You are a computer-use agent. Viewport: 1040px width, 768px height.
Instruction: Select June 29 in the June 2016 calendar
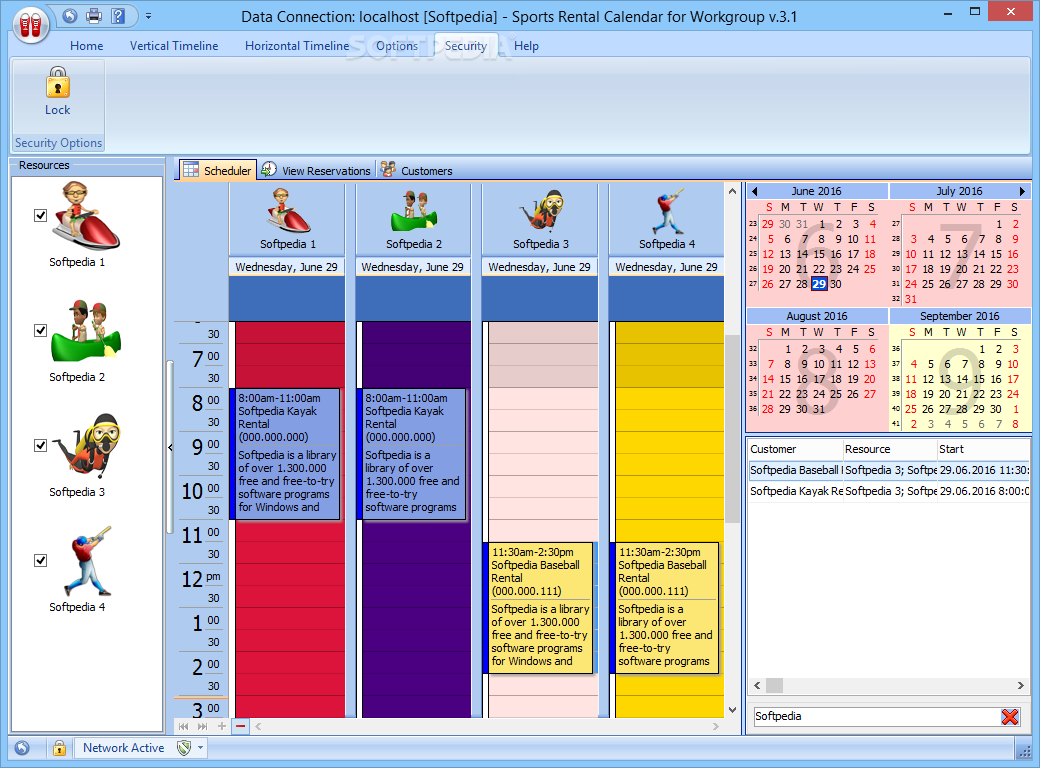[x=819, y=284]
